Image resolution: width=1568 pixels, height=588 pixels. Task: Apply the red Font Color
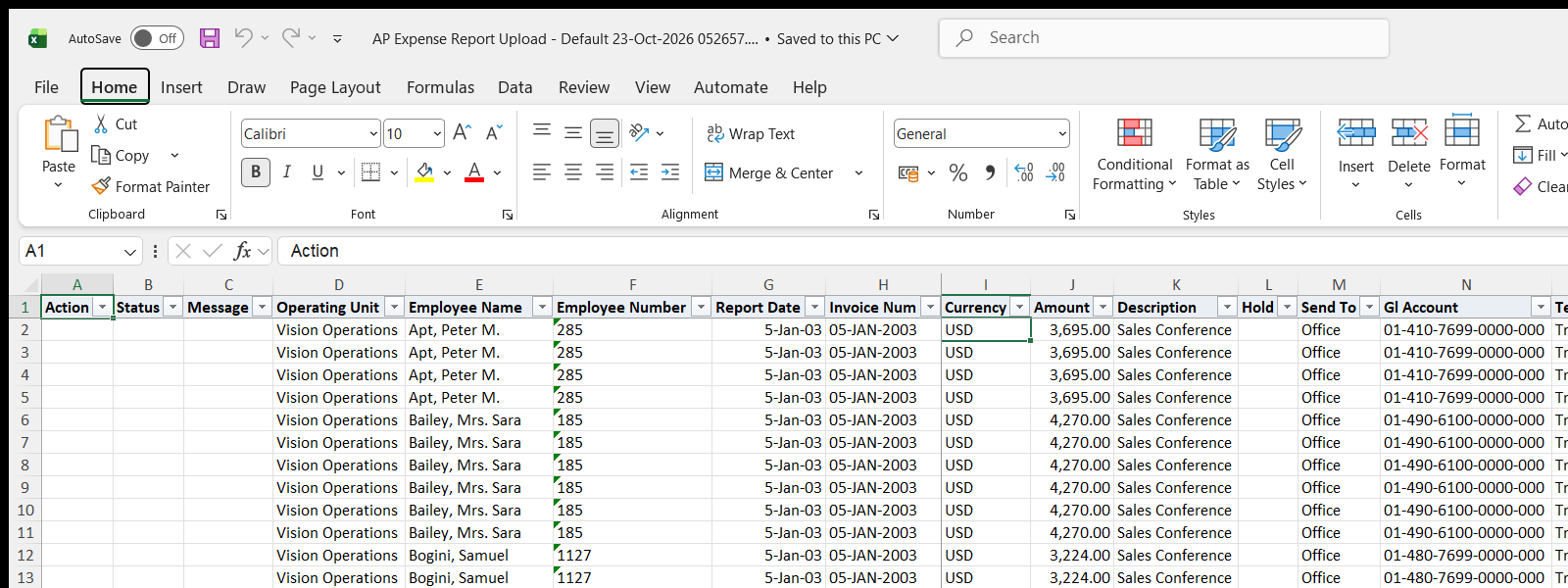[474, 172]
